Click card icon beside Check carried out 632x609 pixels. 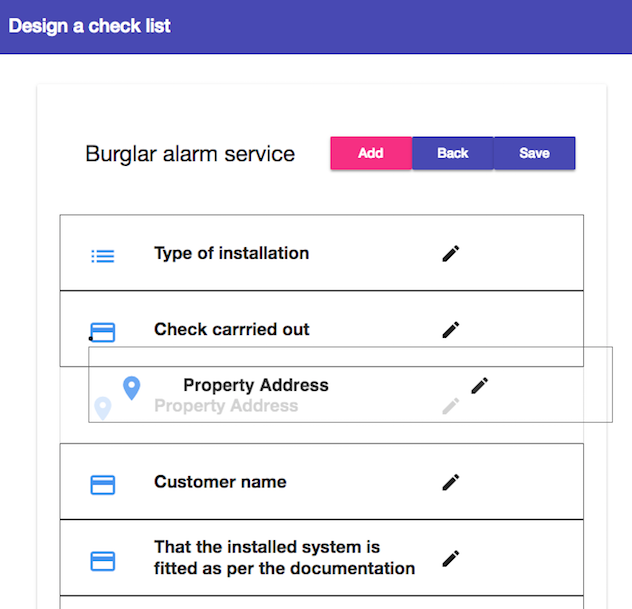tap(103, 332)
